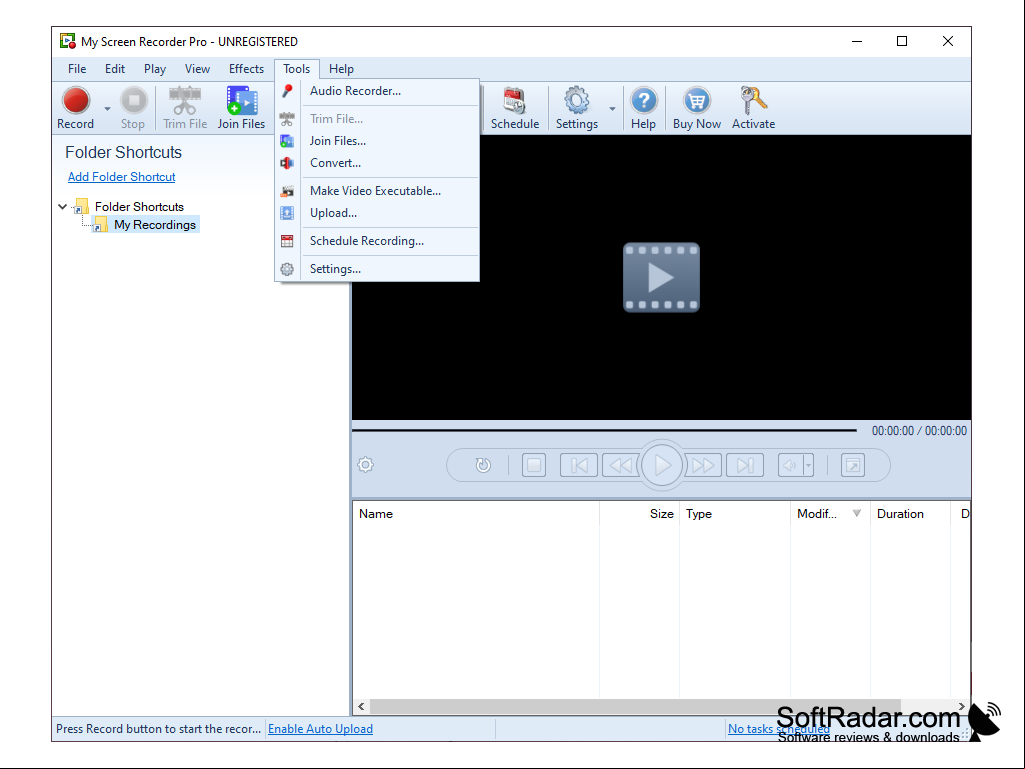
Task: Open the Play menu
Action: coord(155,69)
